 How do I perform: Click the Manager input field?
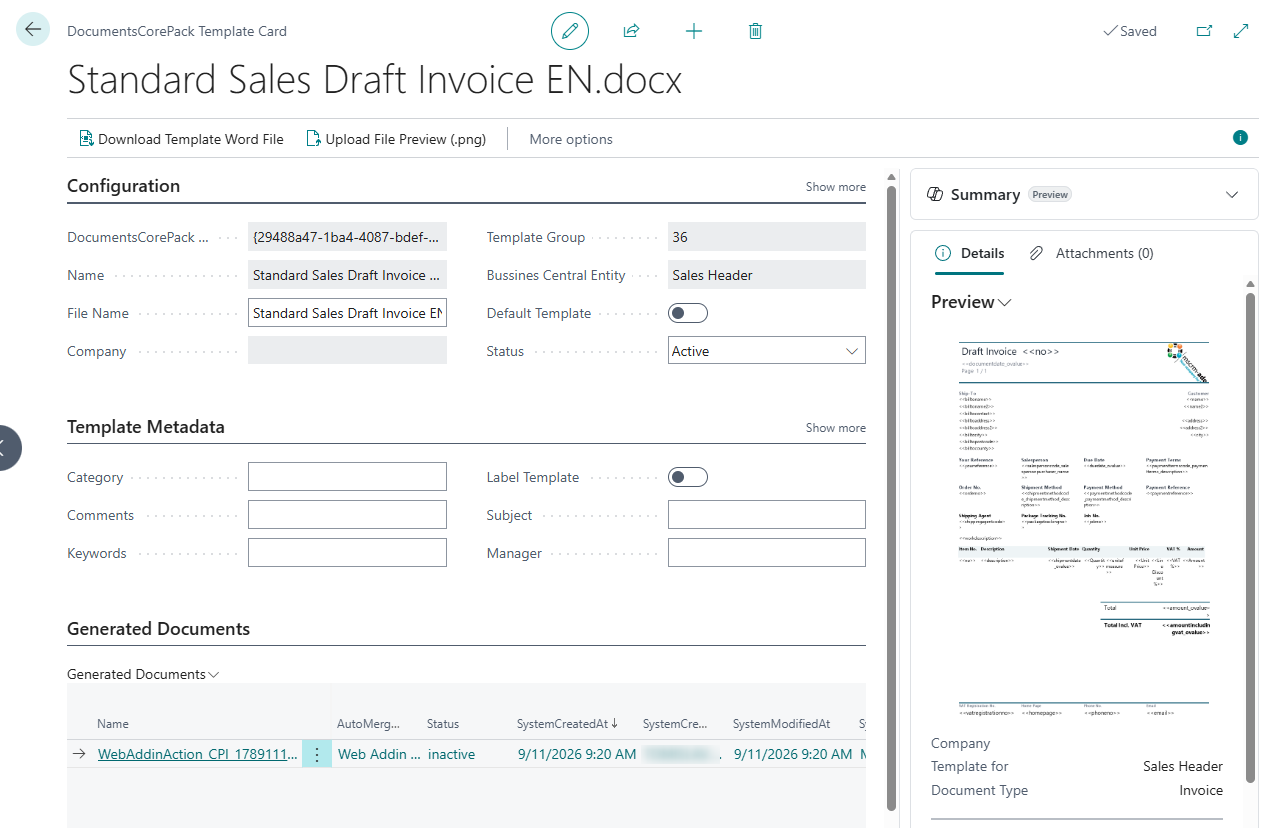[767, 553]
